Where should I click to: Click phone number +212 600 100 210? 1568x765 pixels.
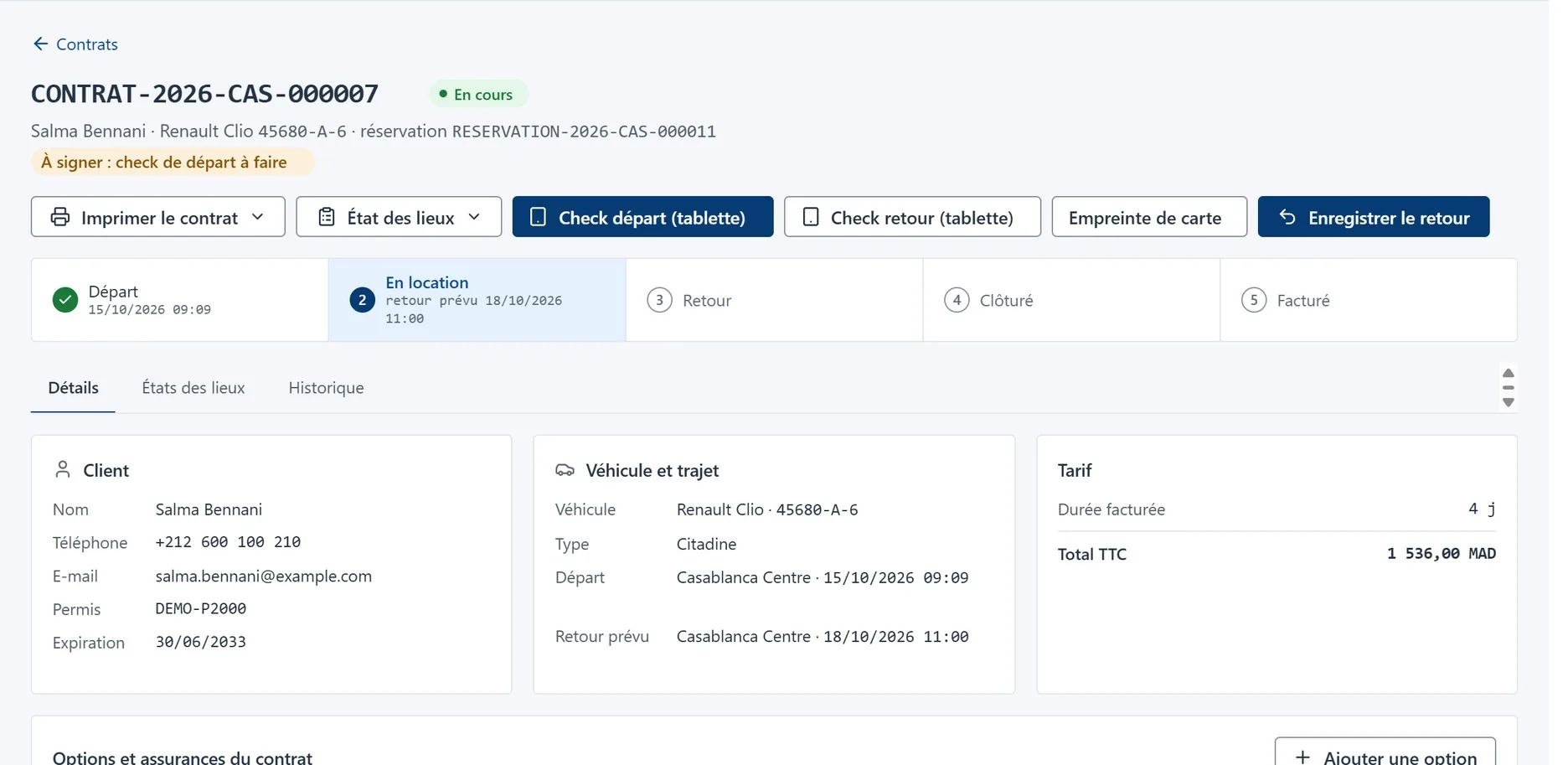[228, 542]
